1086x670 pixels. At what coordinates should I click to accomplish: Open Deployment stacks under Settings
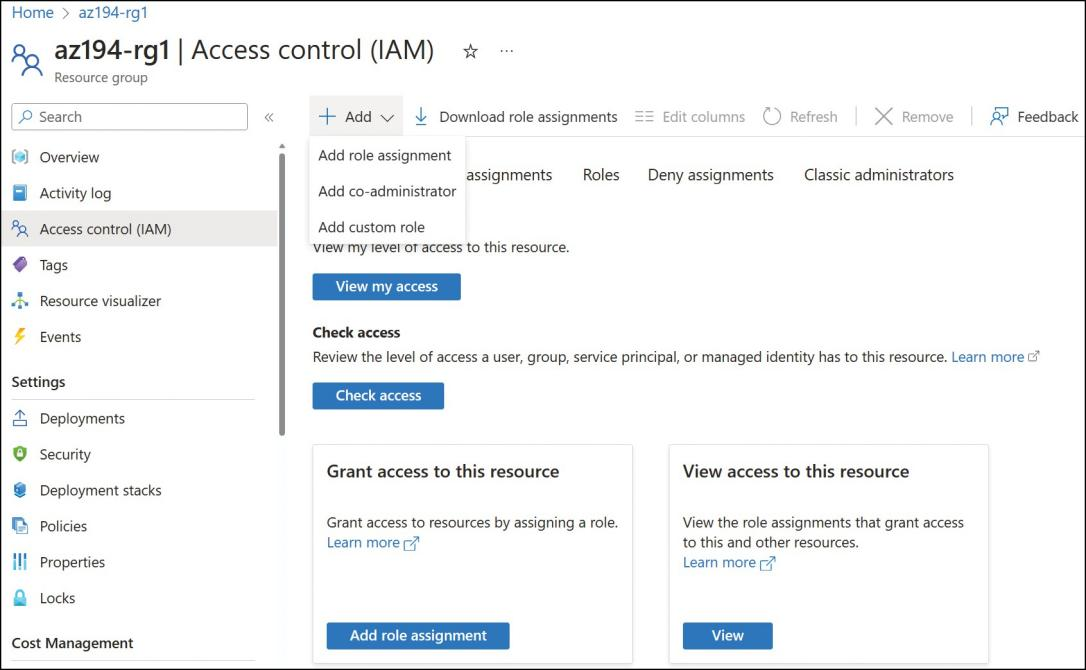click(100, 490)
